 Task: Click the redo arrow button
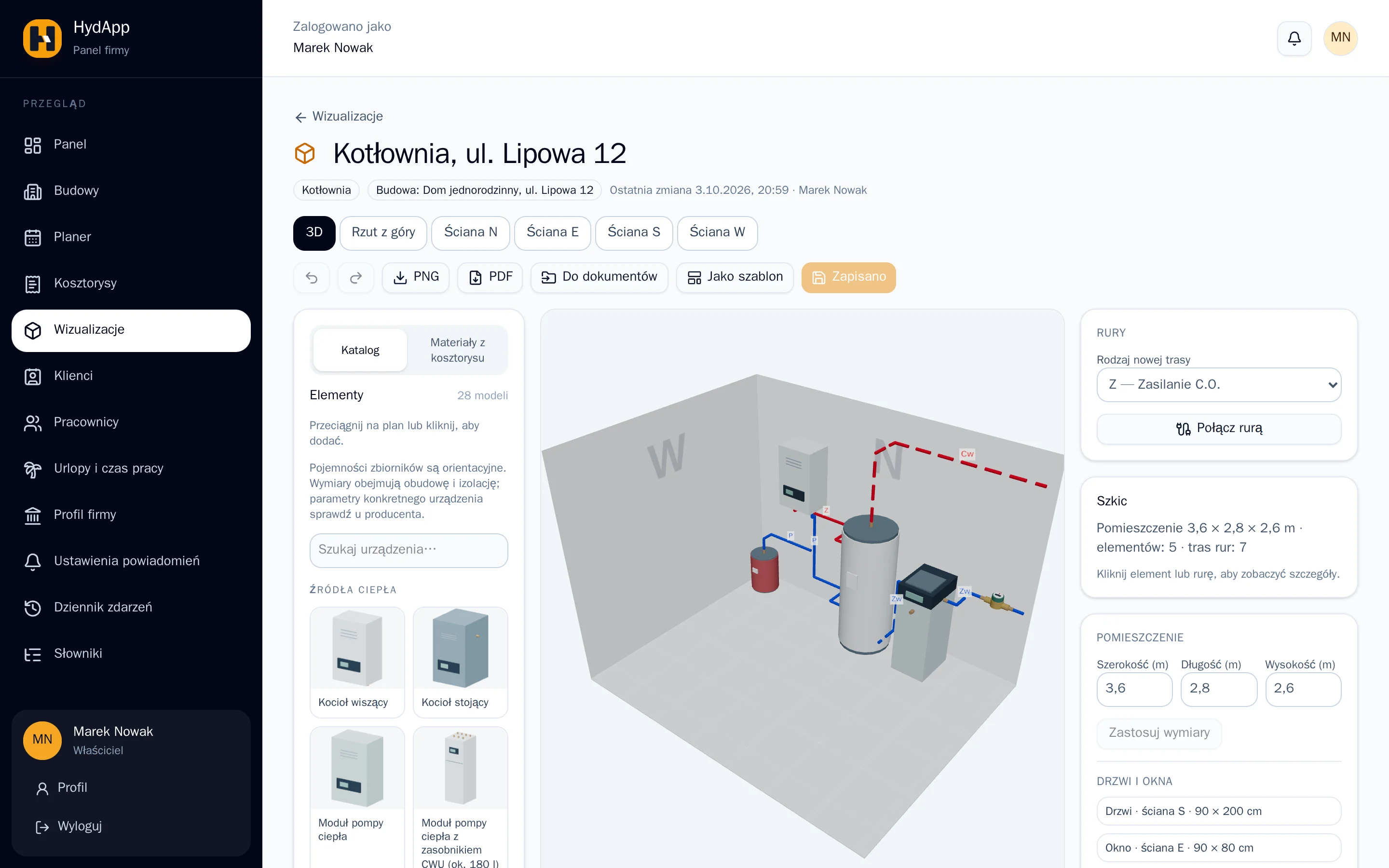point(356,278)
